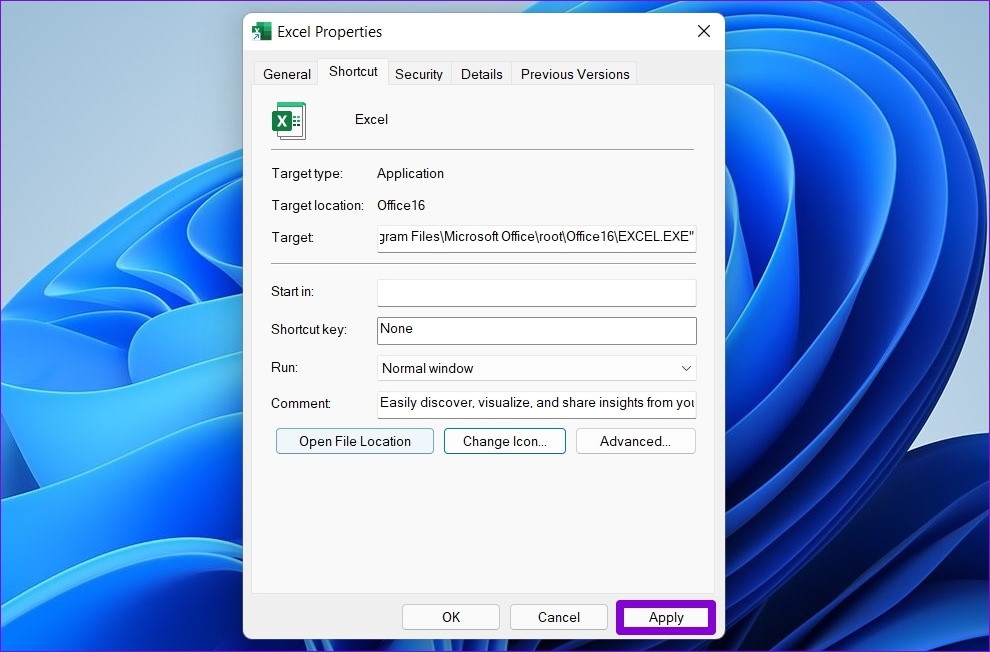Close the Excel Properties dialog

(703, 31)
